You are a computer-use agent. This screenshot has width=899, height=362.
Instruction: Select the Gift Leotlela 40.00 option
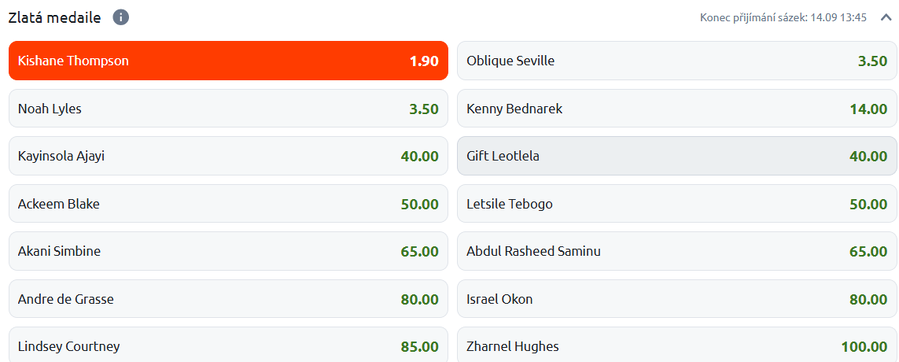(677, 156)
